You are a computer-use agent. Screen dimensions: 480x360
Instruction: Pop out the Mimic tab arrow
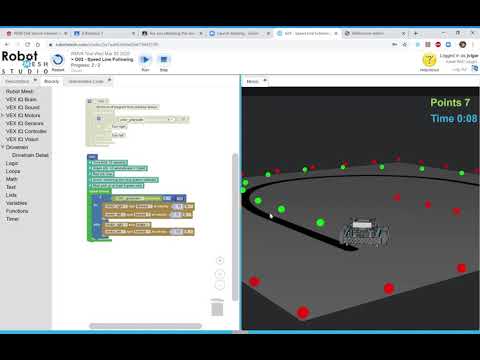coord(265,80)
